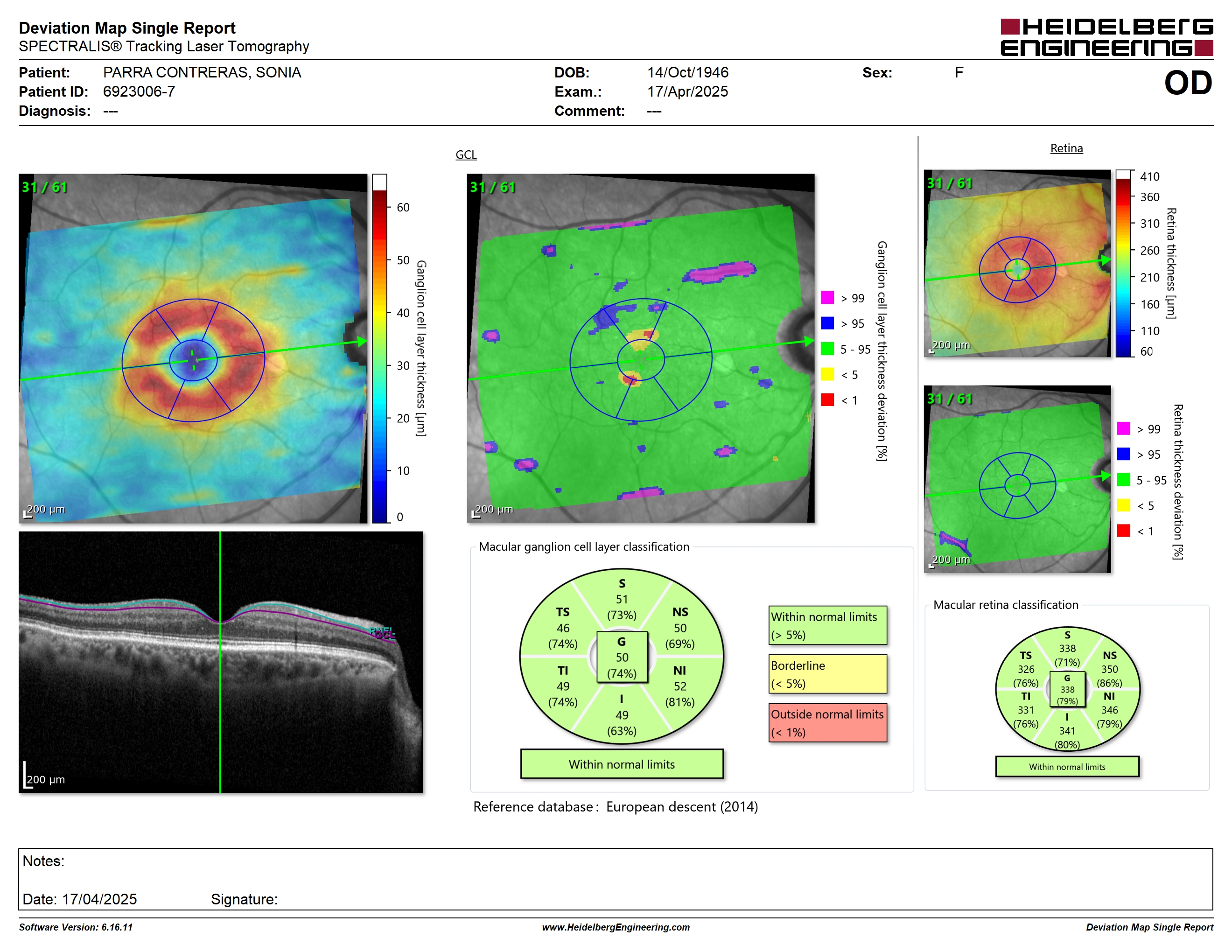Click the 'Outside normal limits (< 1%)' legend box

pos(827,722)
